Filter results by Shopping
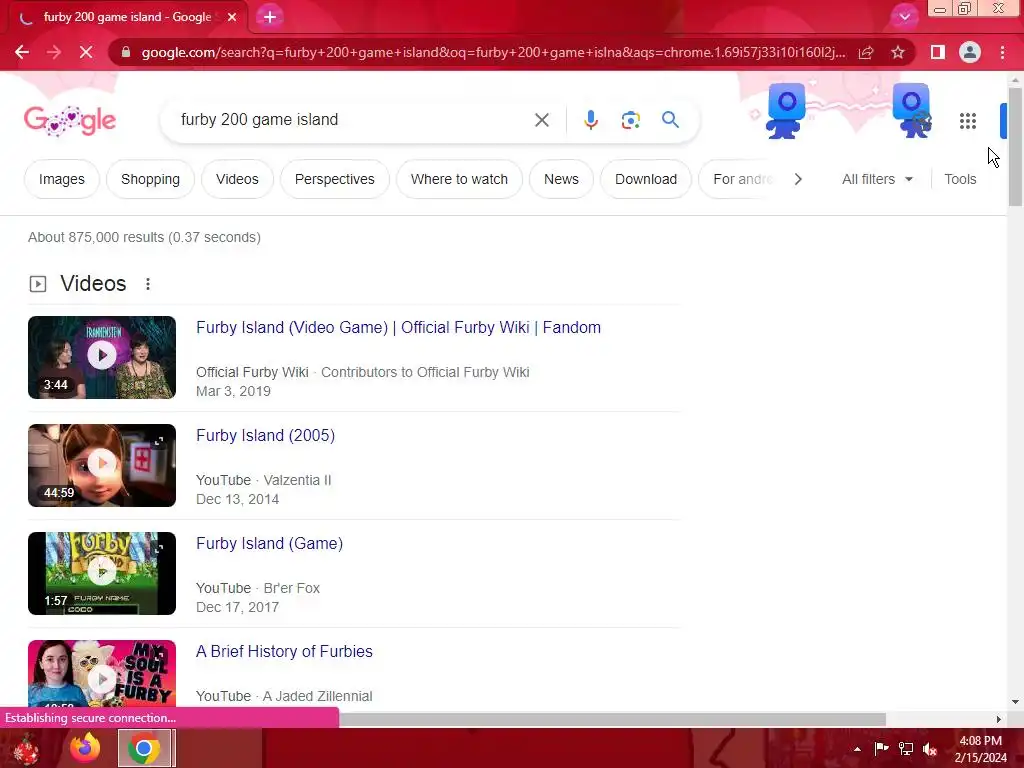1024x768 pixels. click(150, 179)
